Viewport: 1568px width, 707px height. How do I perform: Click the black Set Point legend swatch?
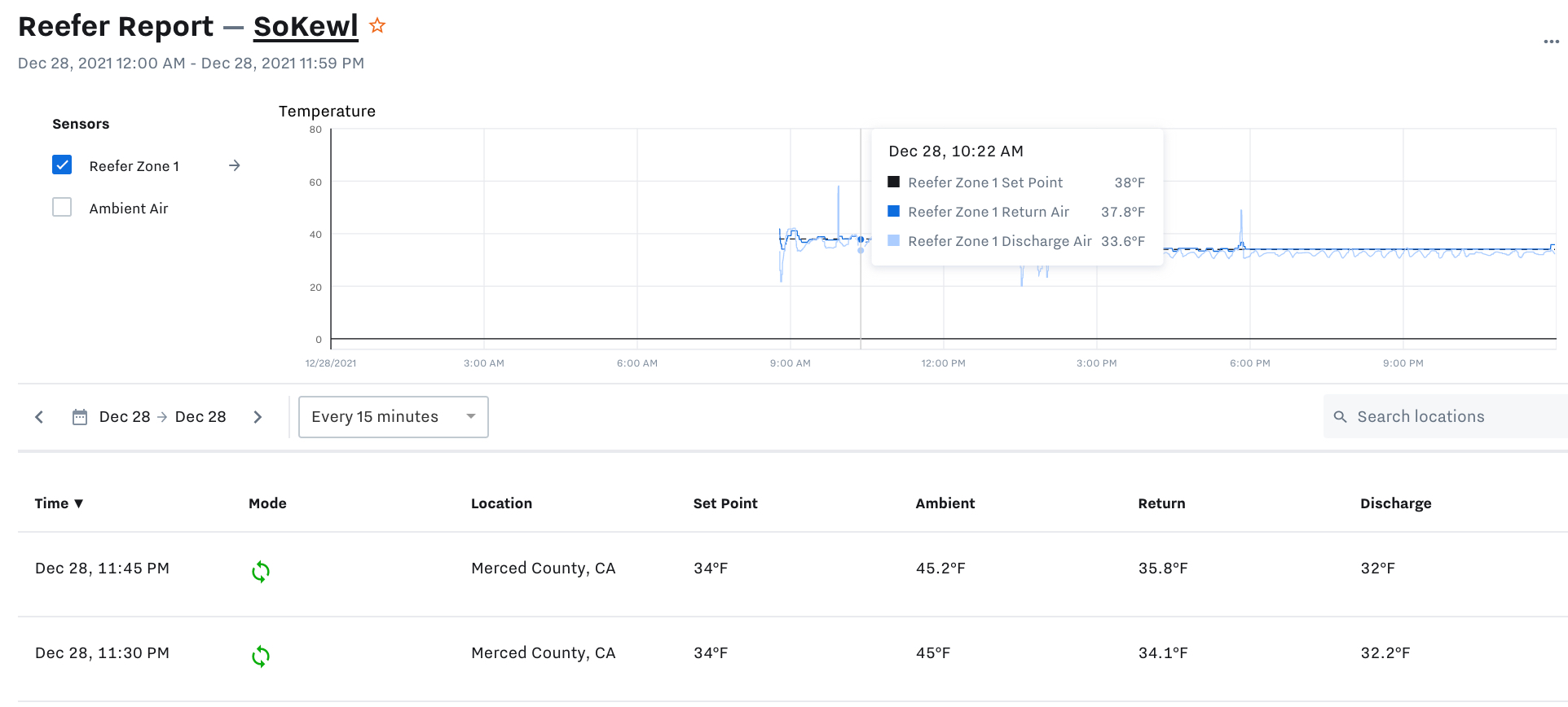coord(893,182)
